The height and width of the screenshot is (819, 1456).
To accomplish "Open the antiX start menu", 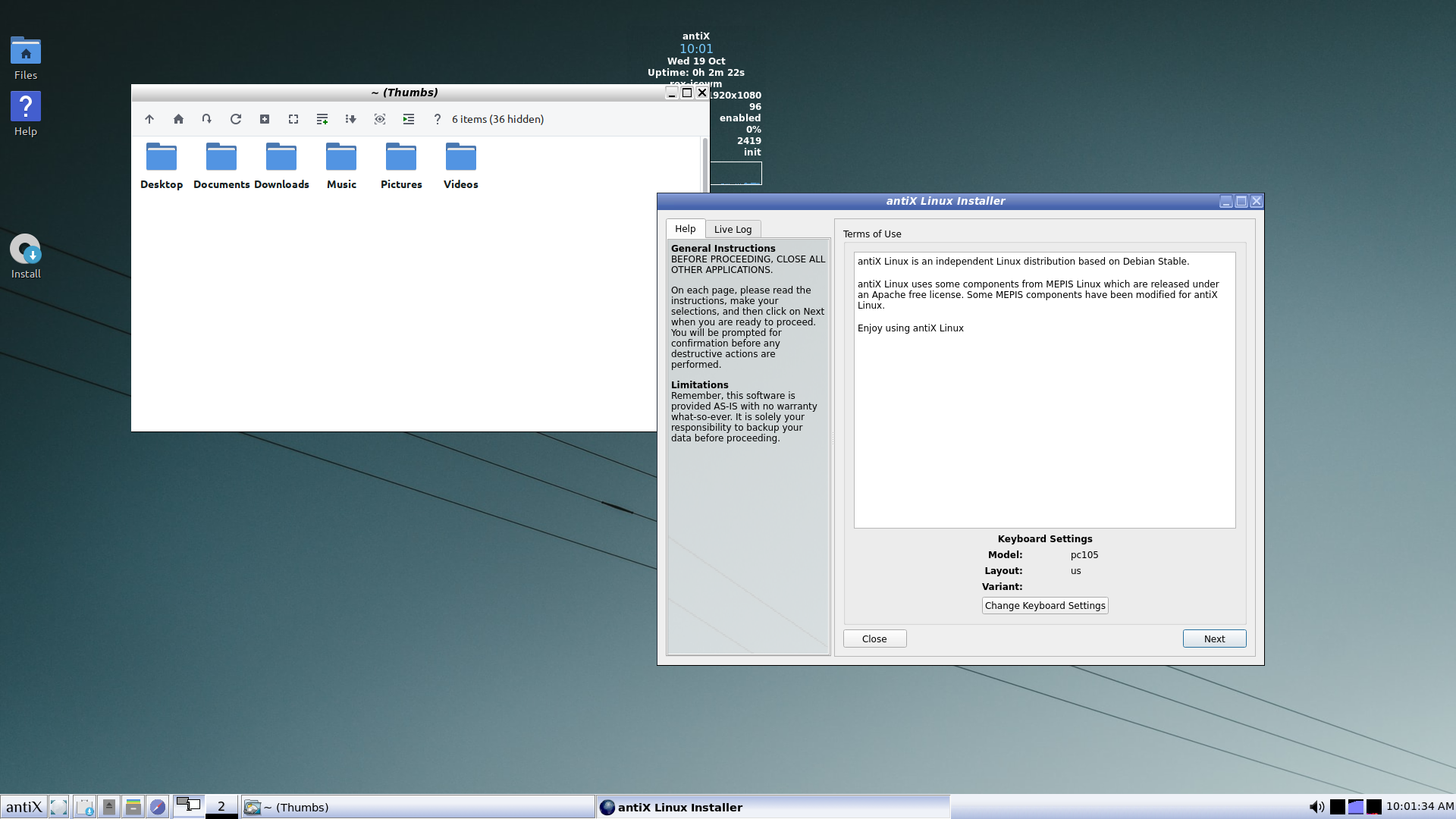I will click(24, 807).
